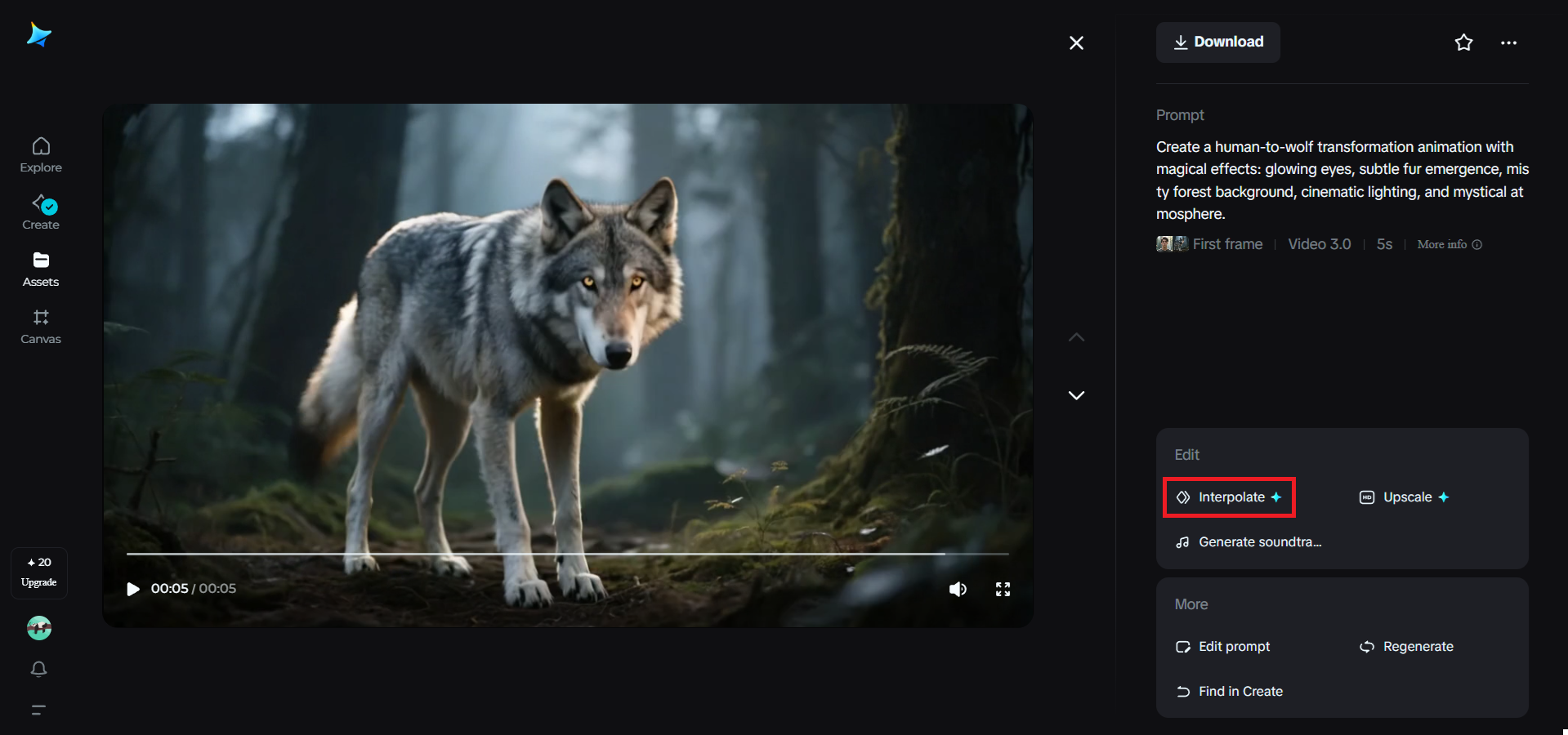1568x735 pixels.
Task: Click the 00:05 / 00:05 timestamp
Action: [194, 589]
